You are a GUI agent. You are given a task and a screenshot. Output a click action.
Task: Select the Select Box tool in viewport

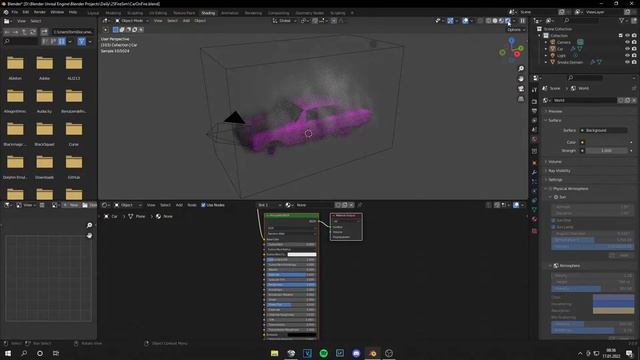[116, 30]
